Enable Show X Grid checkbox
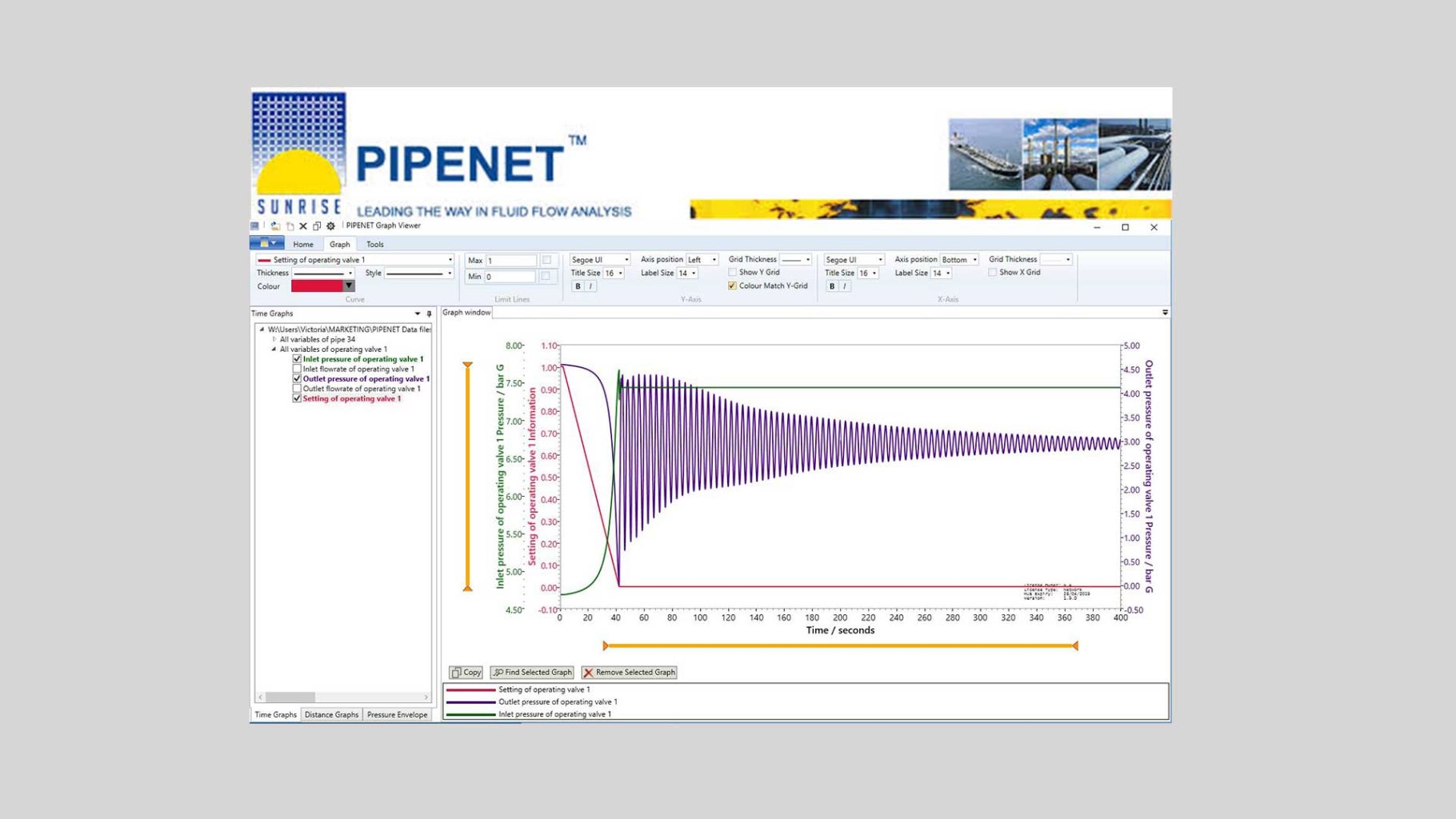 (x=992, y=272)
